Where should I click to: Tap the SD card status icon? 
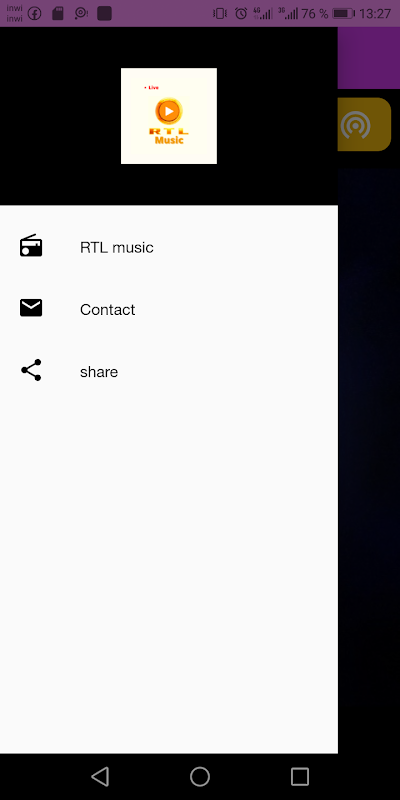click(x=58, y=13)
